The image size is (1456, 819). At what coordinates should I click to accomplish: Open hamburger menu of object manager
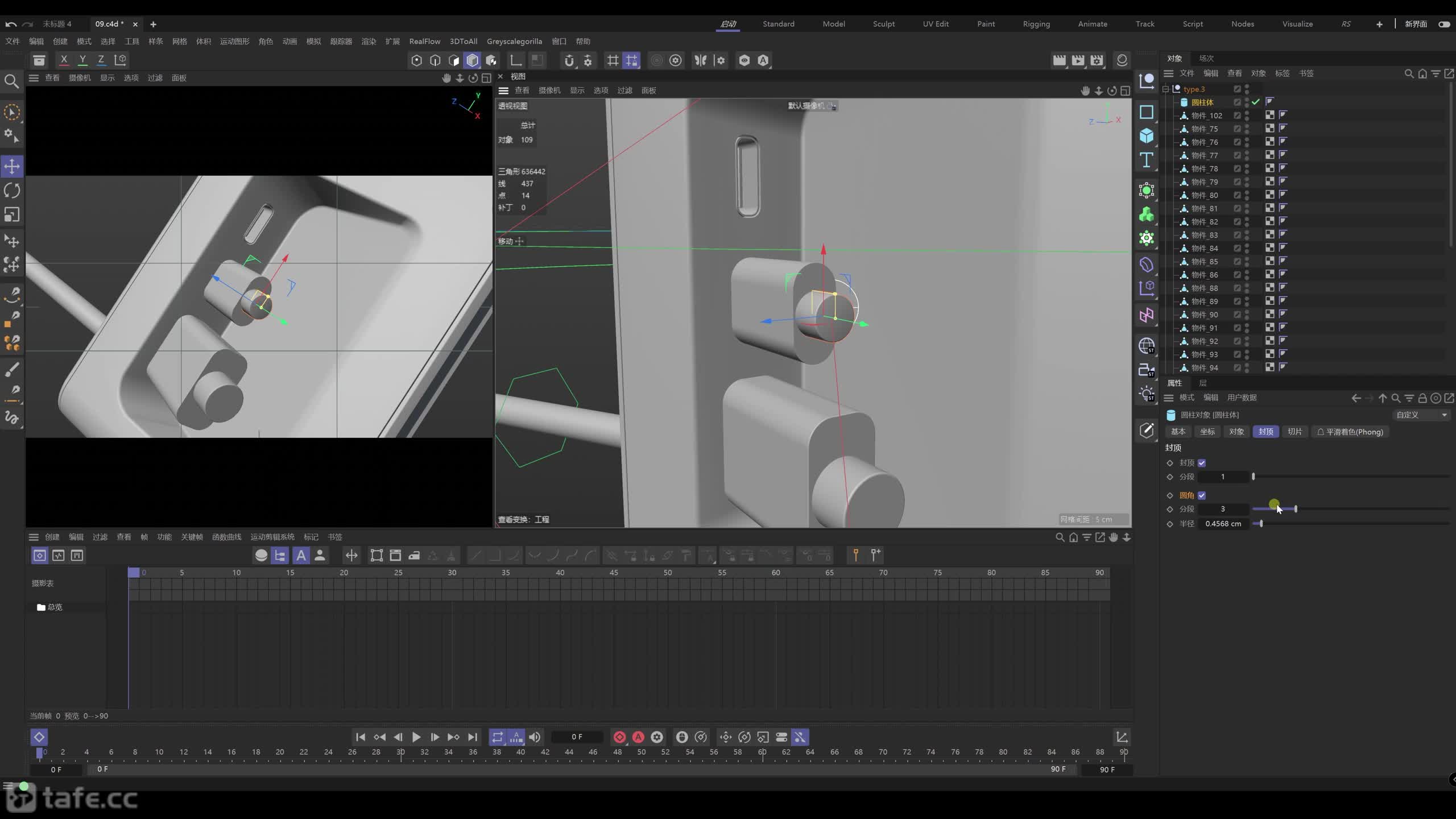click(x=1168, y=73)
